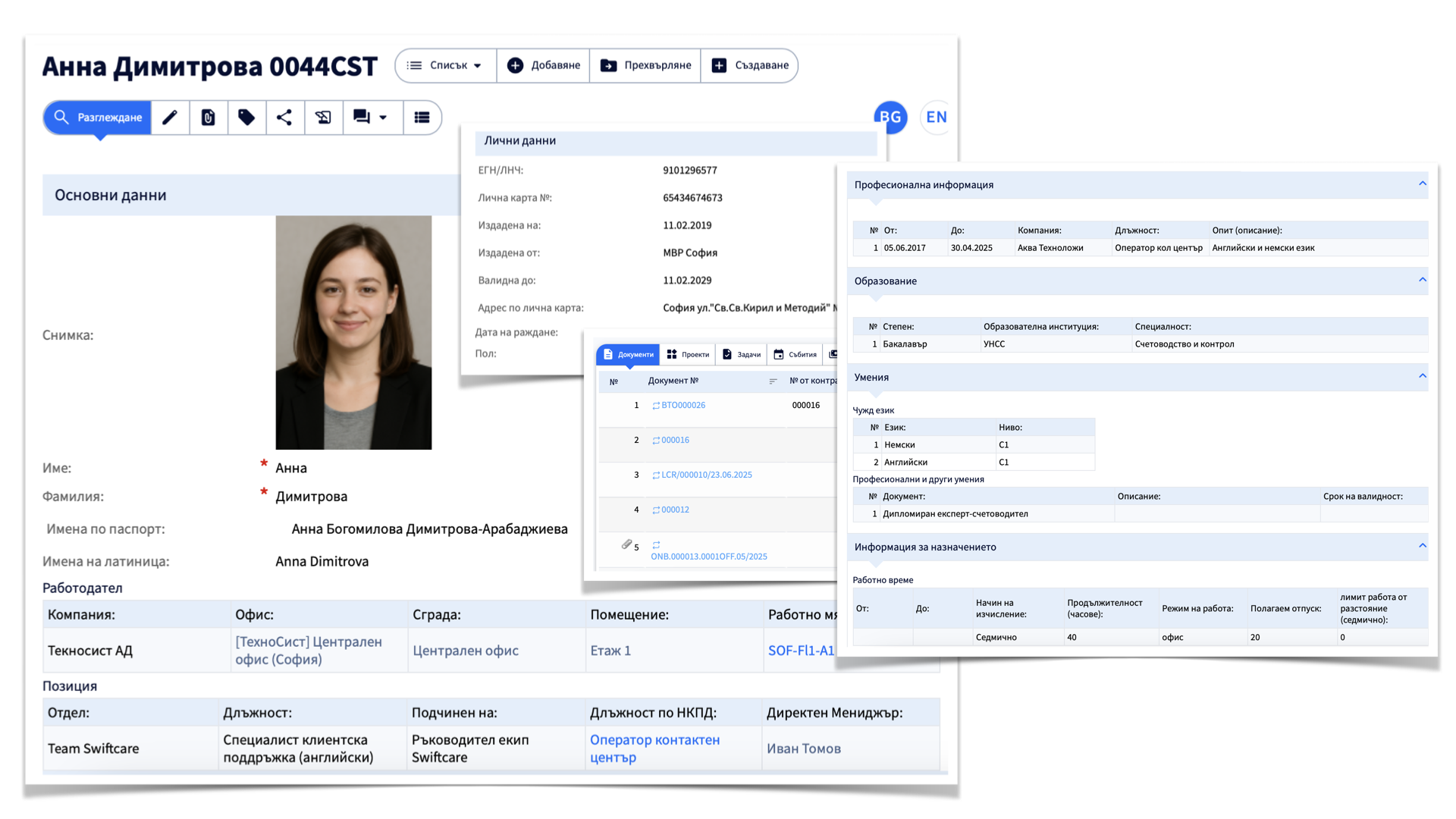Viewport: 1456px width, 819px height.
Task: Click the Основни данни section header
Action: click(x=251, y=195)
